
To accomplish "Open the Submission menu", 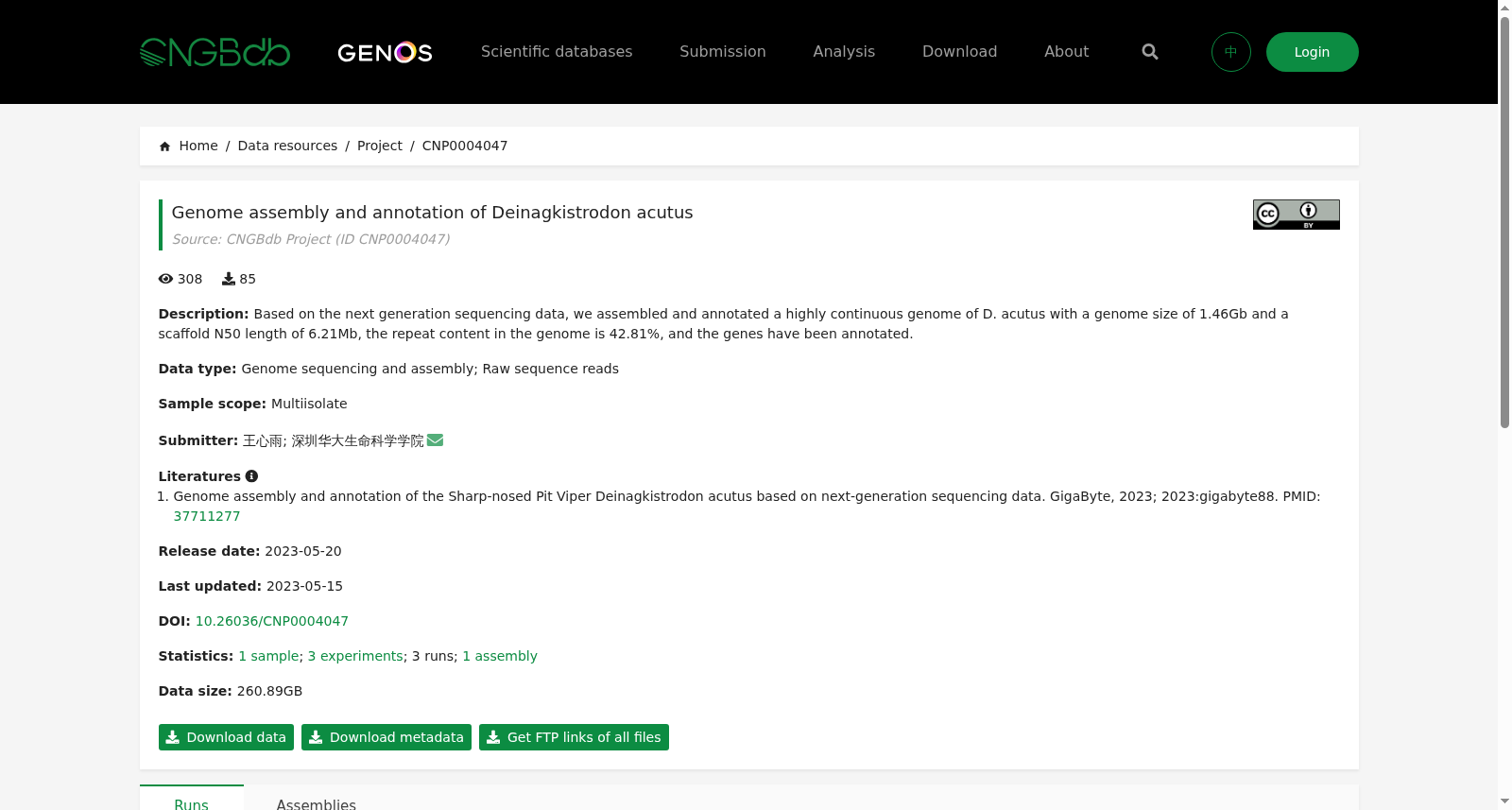I will tap(723, 52).
